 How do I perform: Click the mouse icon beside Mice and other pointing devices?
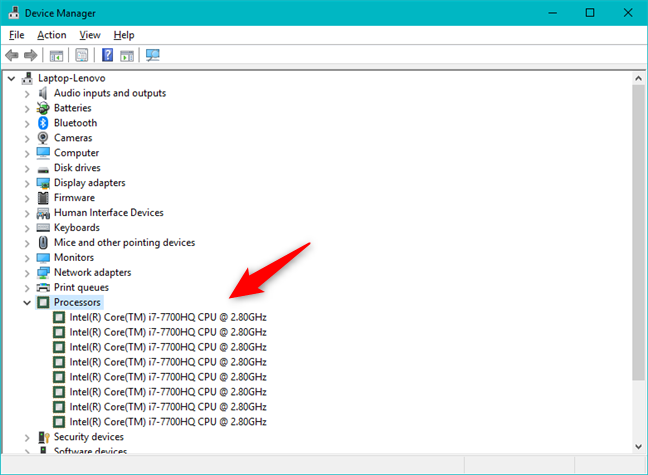click(x=43, y=243)
